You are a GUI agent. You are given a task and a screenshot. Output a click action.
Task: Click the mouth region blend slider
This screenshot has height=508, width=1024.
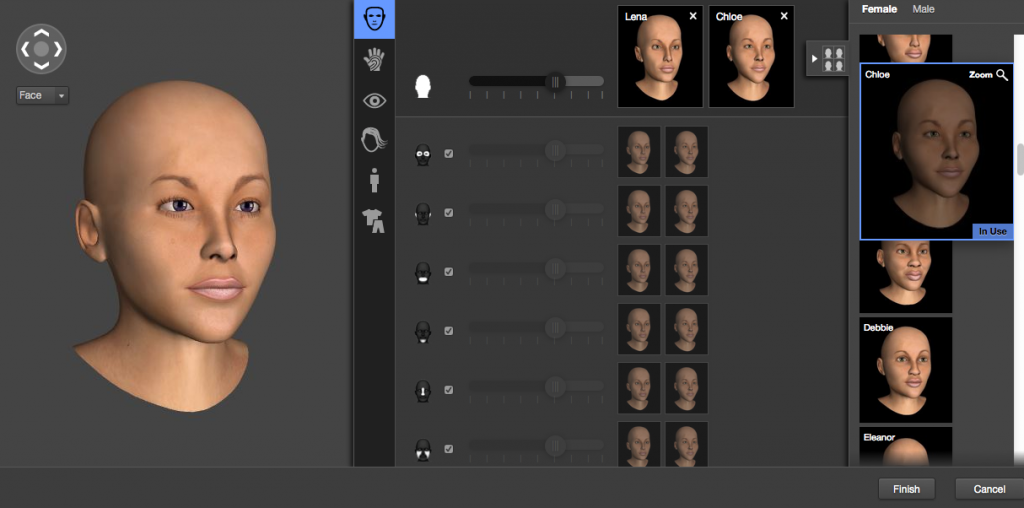click(536, 268)
